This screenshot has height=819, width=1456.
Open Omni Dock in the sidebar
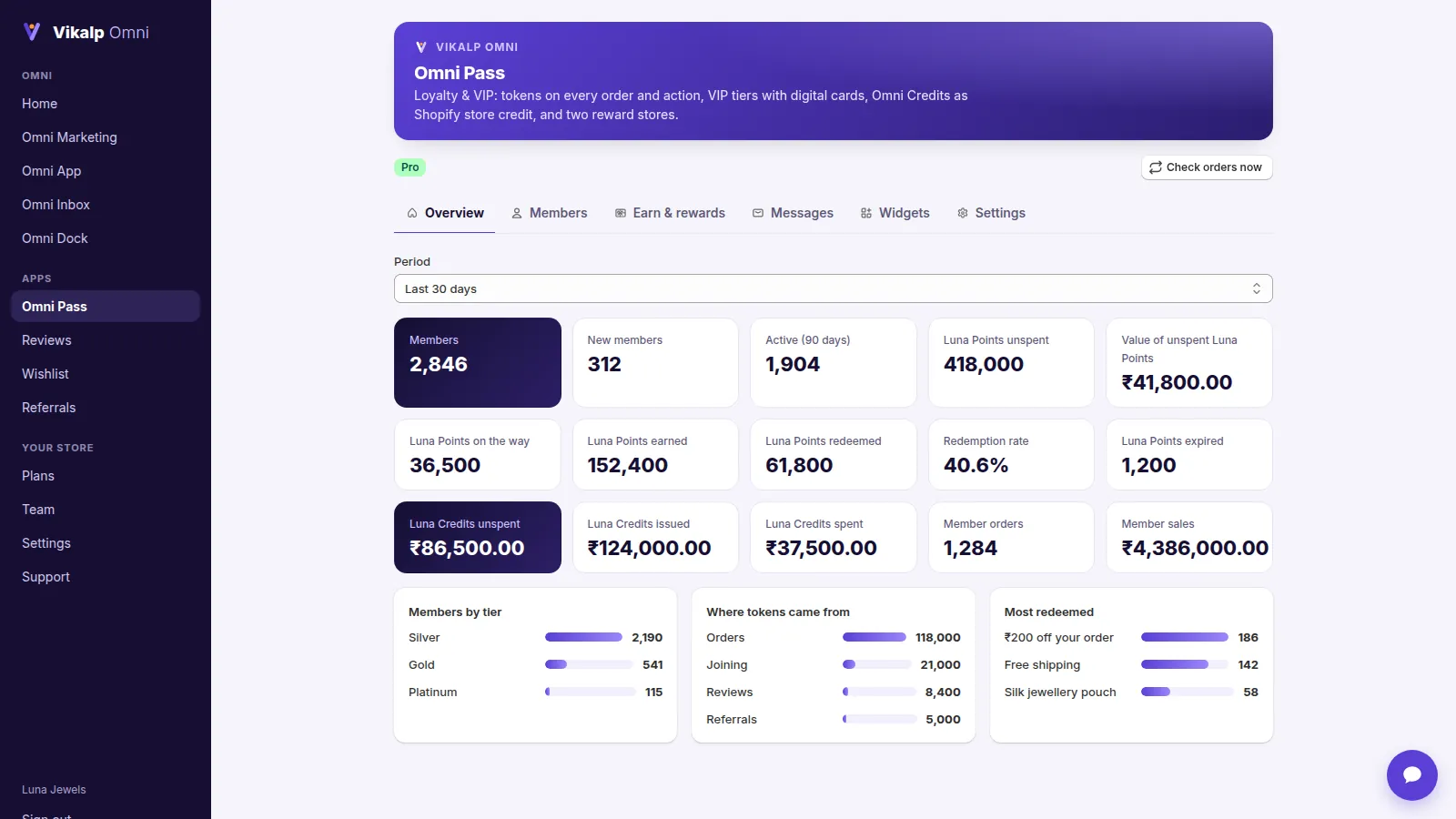(106, 238)
